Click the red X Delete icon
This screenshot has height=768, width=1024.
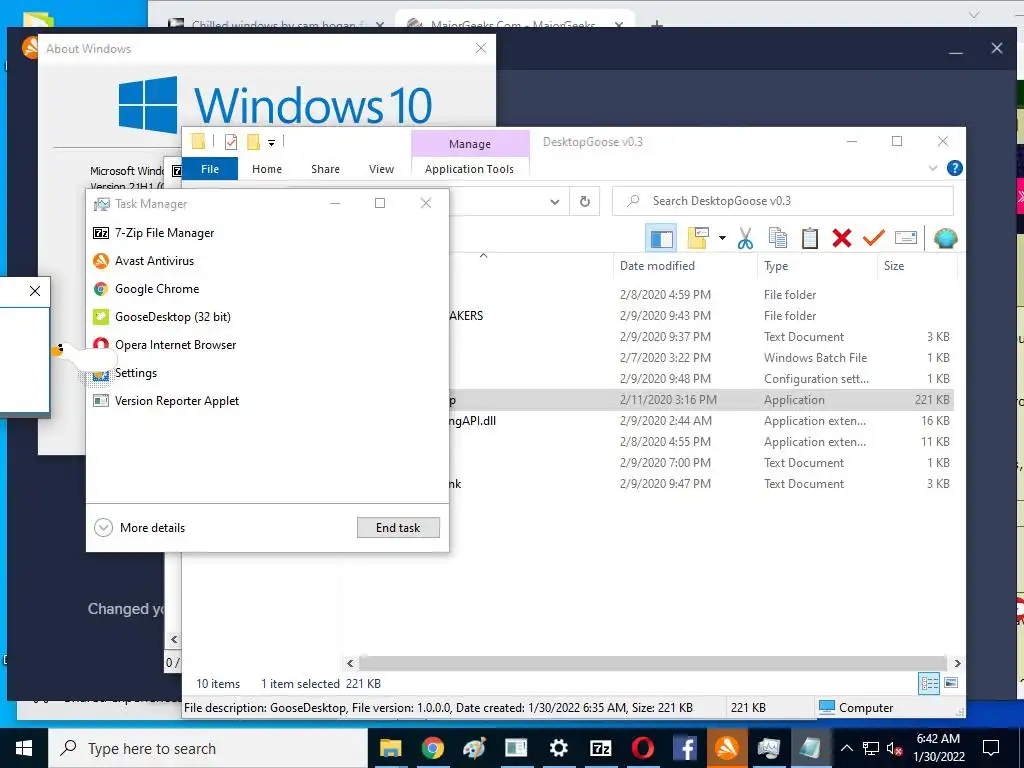(842, 238)
